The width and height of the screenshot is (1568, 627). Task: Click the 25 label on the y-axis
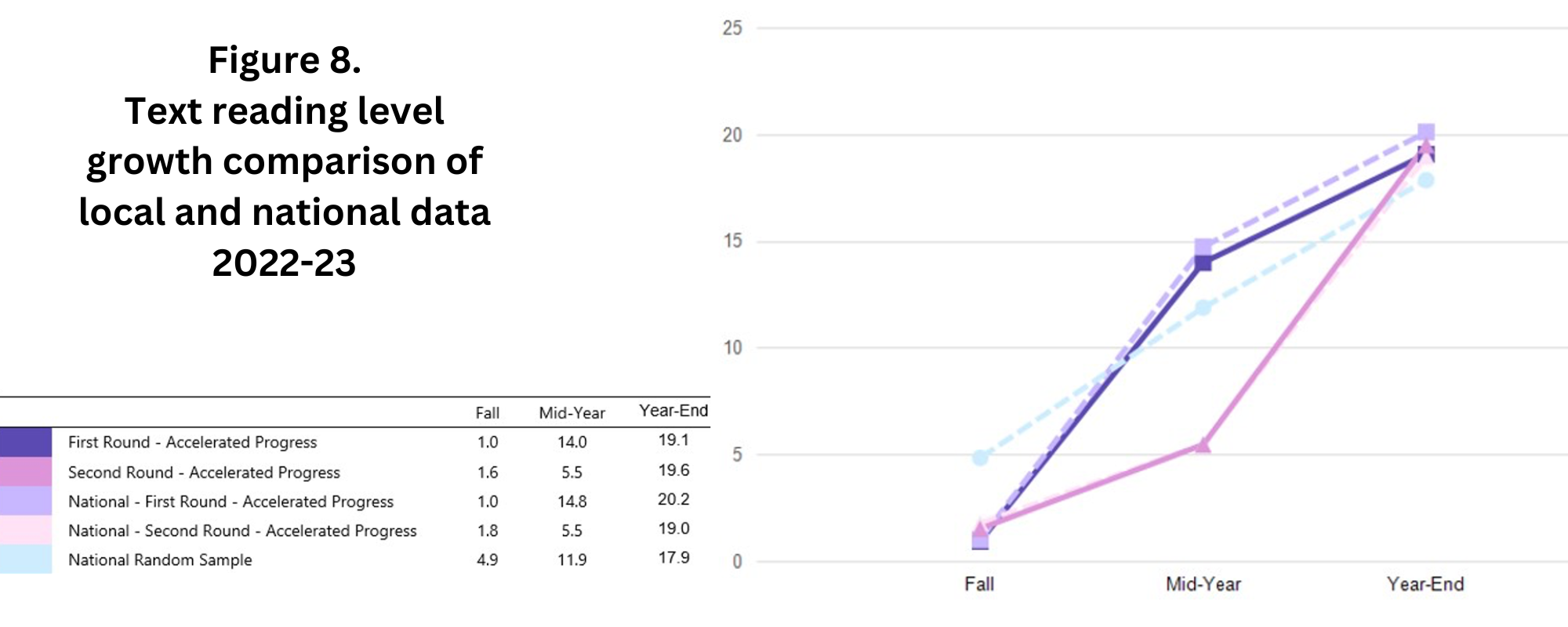point(732,28)
